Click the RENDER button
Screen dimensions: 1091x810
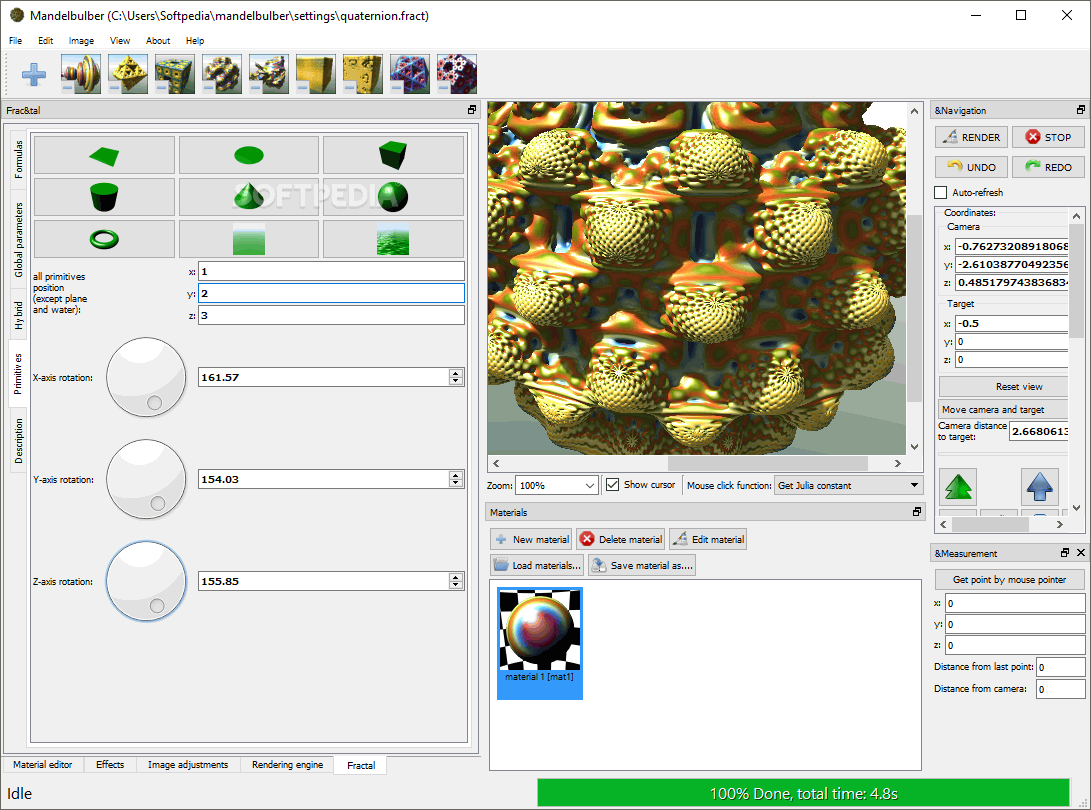970,137
